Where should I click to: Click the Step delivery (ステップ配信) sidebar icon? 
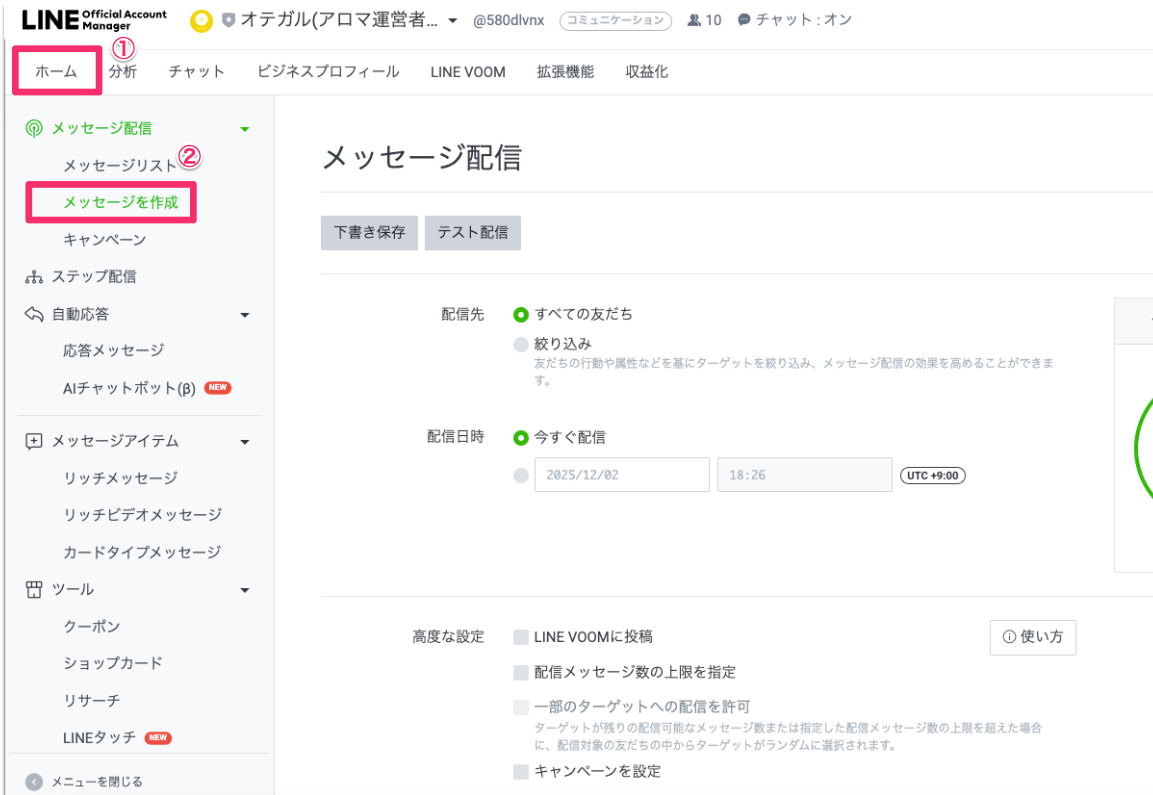coord(34,277)
